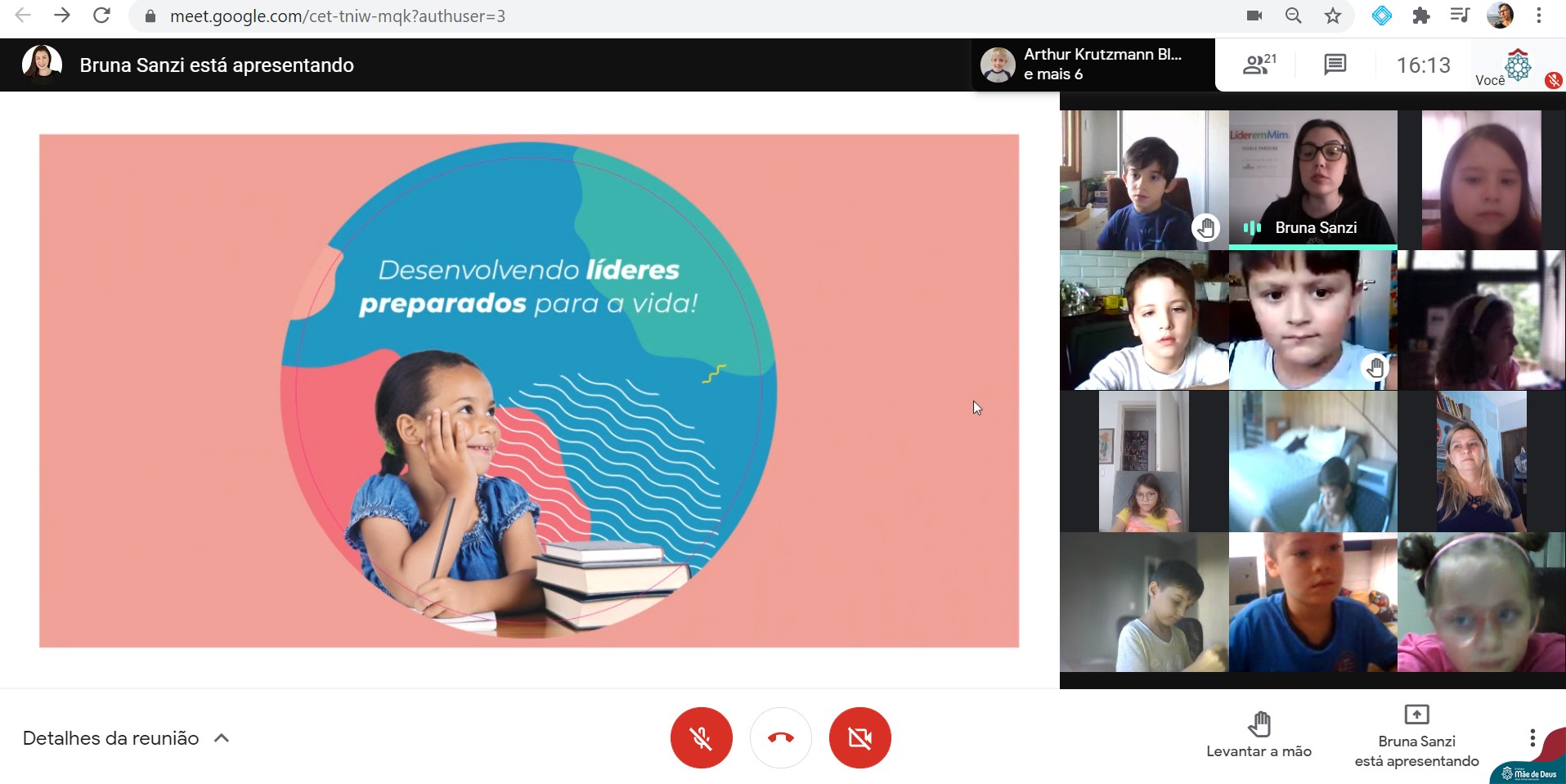1566x784 pixels.
Task: Bookmark this page with the star icon
Action: coord(1333,16)
